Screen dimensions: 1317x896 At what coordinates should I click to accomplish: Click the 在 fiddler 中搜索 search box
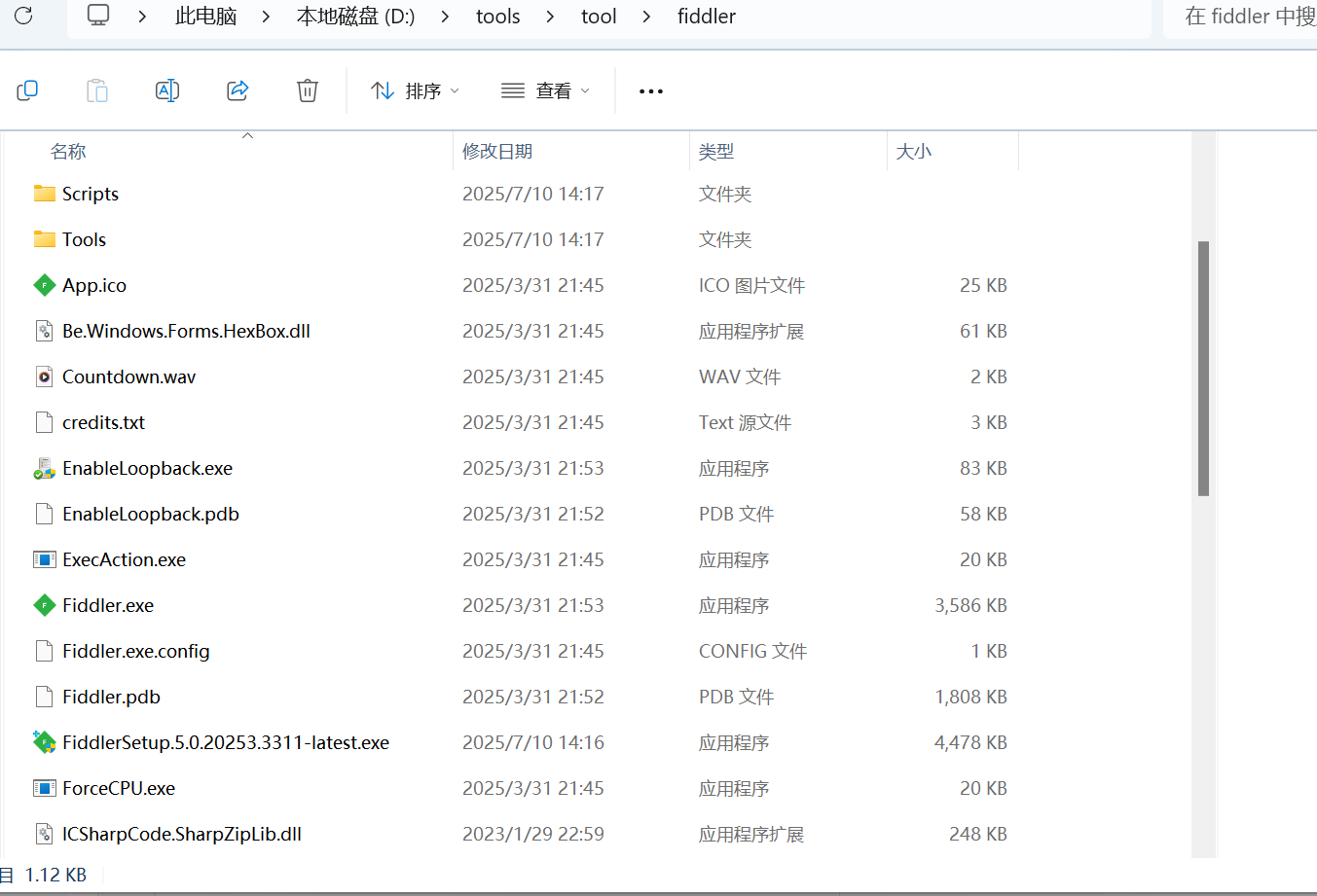[1240, 17]
